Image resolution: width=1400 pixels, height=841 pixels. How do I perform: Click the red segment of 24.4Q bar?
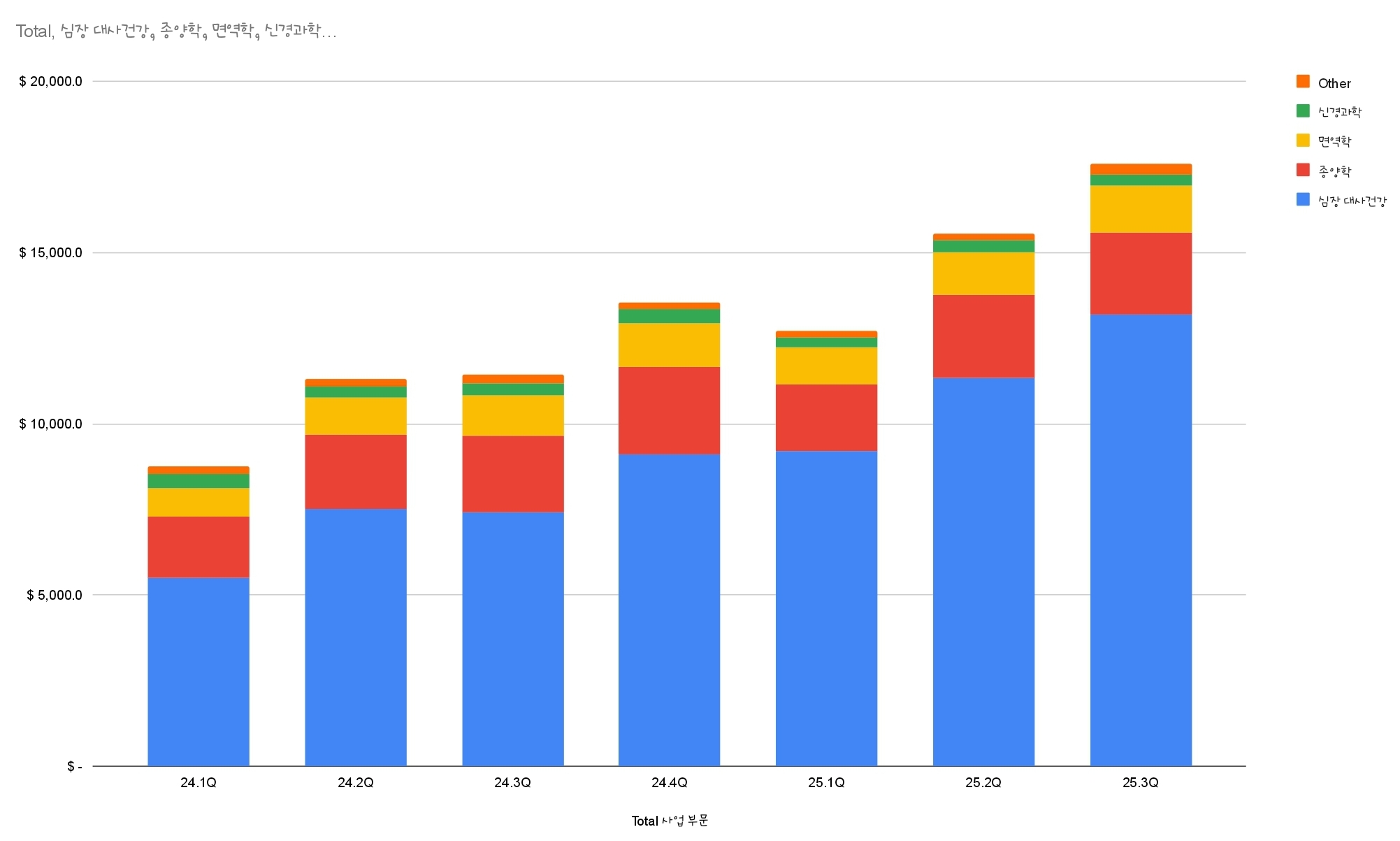(669, 410)
